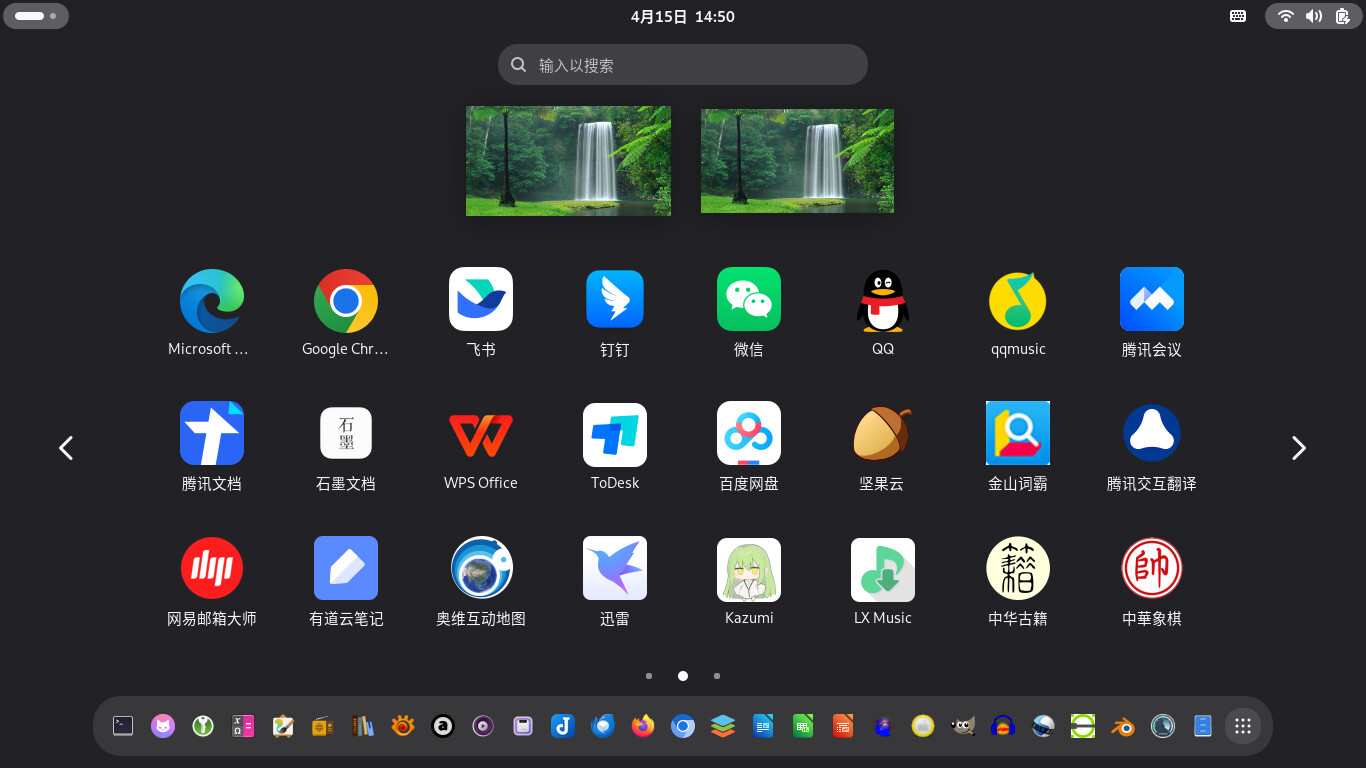Image resolution: width=1366 pixels, height=768 pixels.
Task: Toggle the Activities overview indicator in the top bar
Action: [x=36, y=16]
